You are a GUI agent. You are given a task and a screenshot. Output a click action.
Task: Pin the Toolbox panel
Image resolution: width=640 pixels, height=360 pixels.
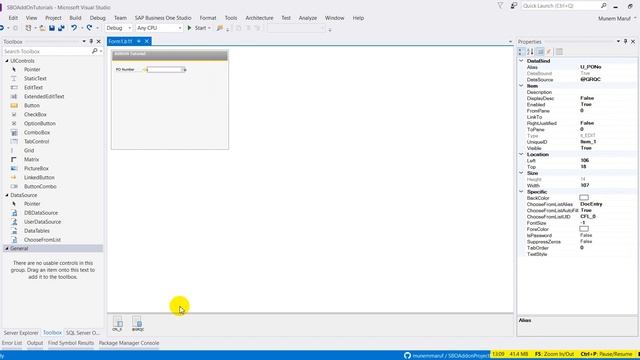91,41
